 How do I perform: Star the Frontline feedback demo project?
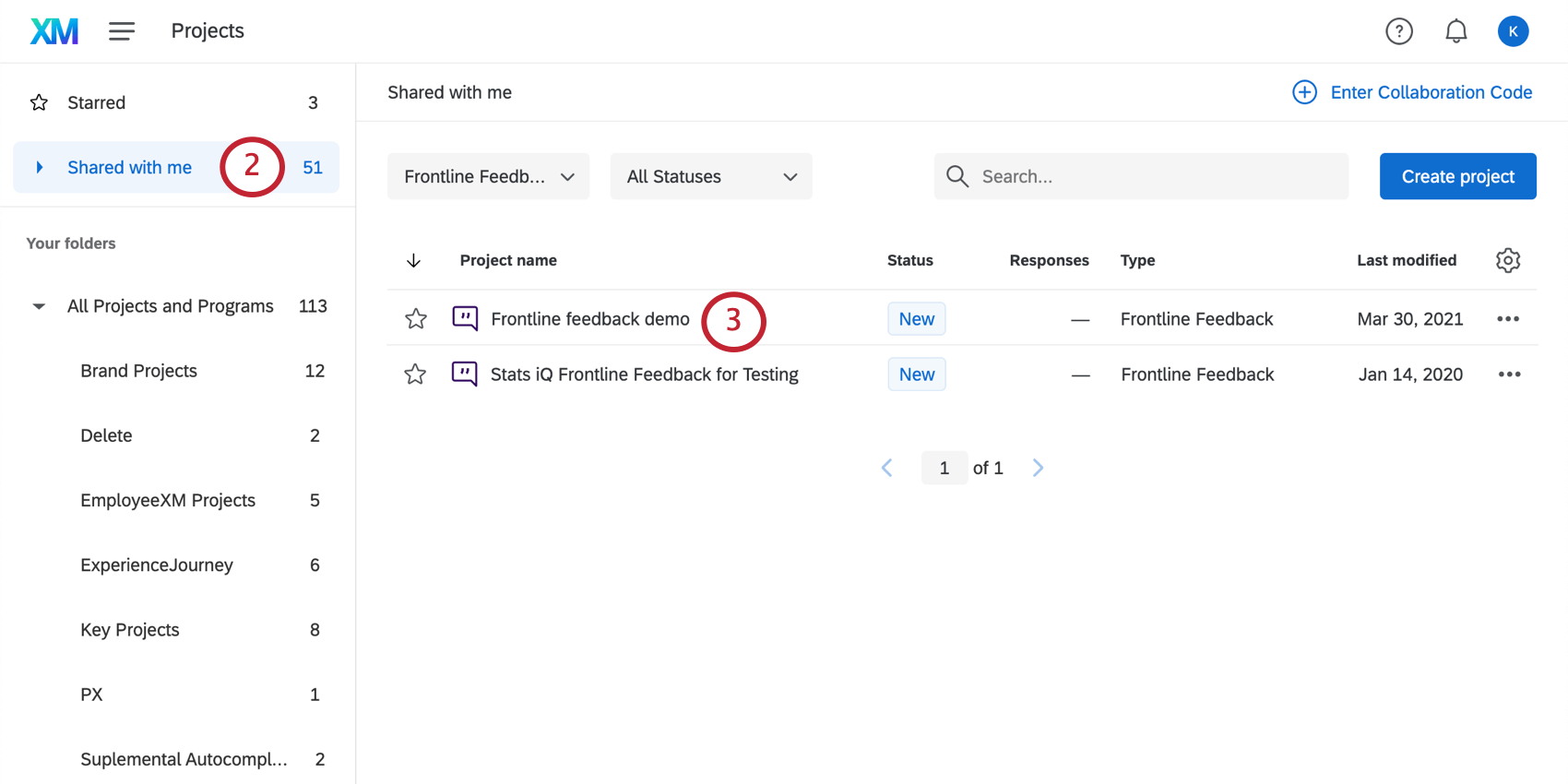(x=416, y=319)
